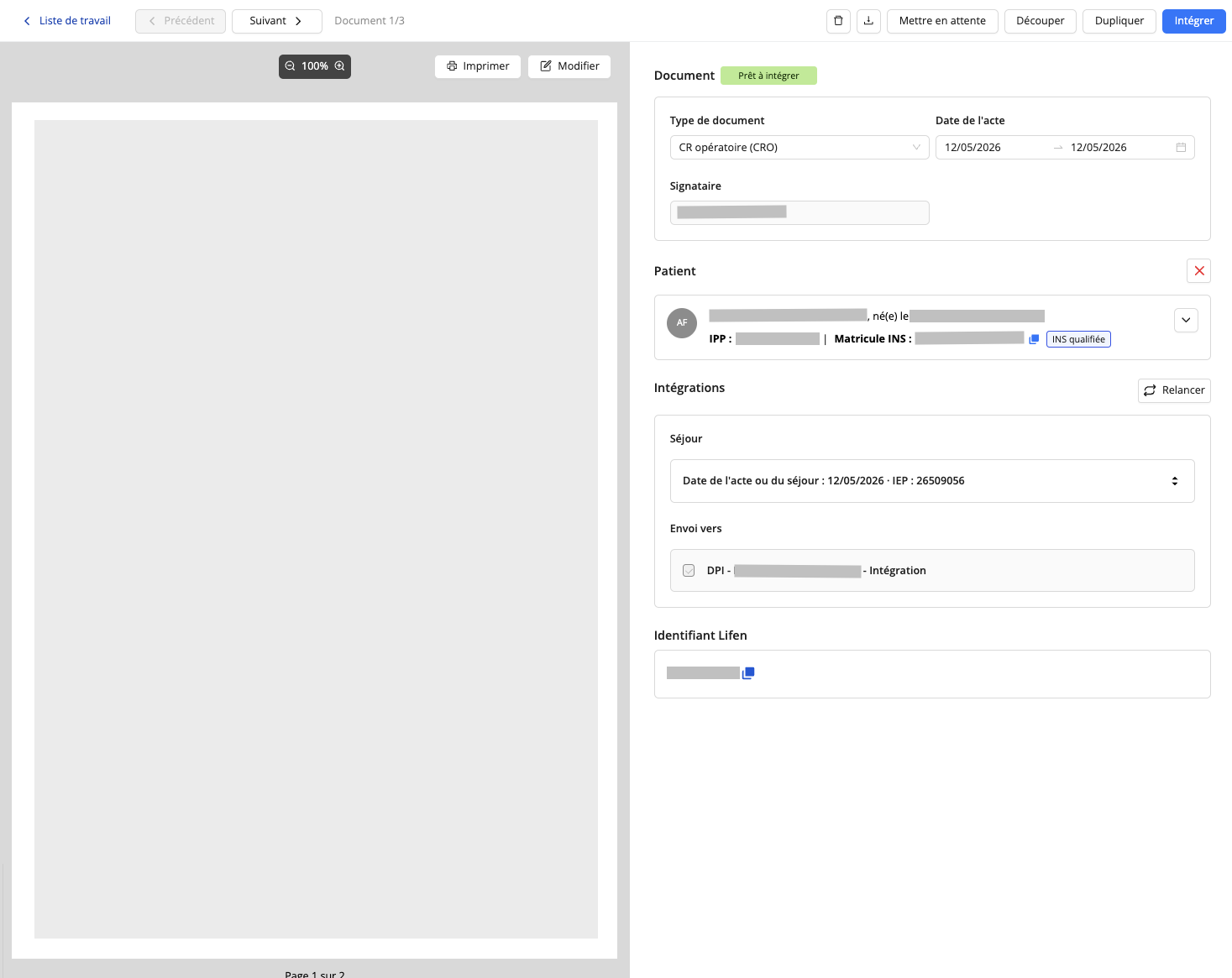This screenshot has width=1232, height=978.
Task: Click the Modifier button
Action: [569, 66]
